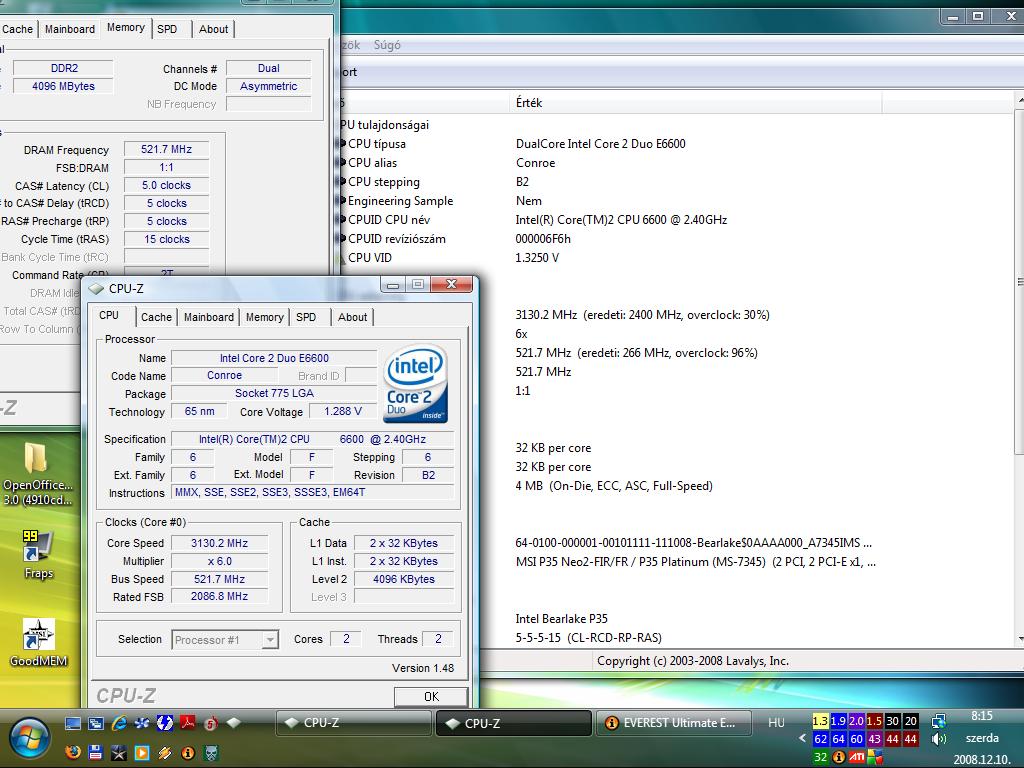Image resolution: width=1024 pixels, height=768 pixels.
Task: Switch to Mainboard tab in front CPU-Z
Action: (x=209, y=317)
